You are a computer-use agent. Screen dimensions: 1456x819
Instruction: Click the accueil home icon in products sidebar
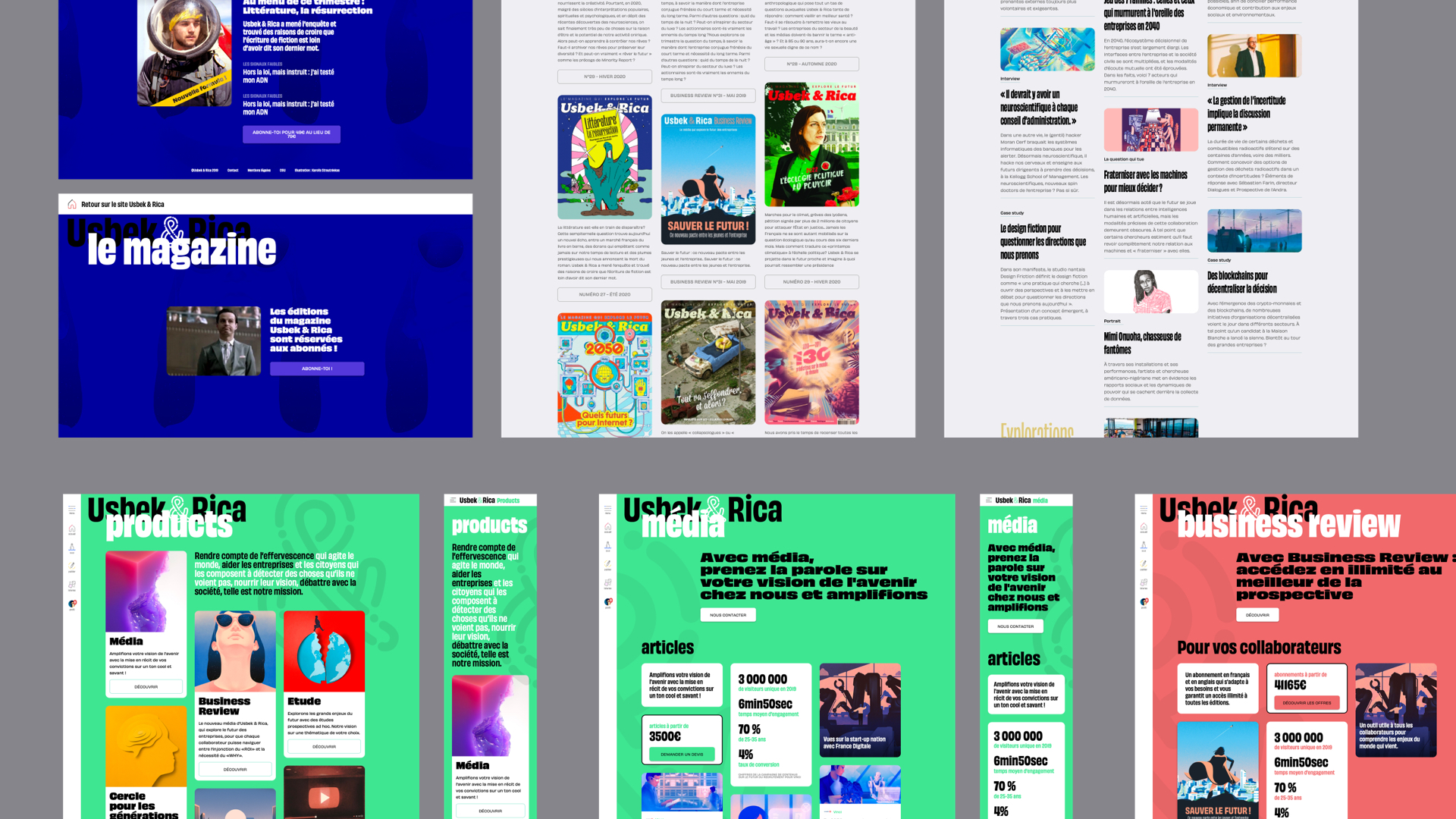(x=72, y=529)
